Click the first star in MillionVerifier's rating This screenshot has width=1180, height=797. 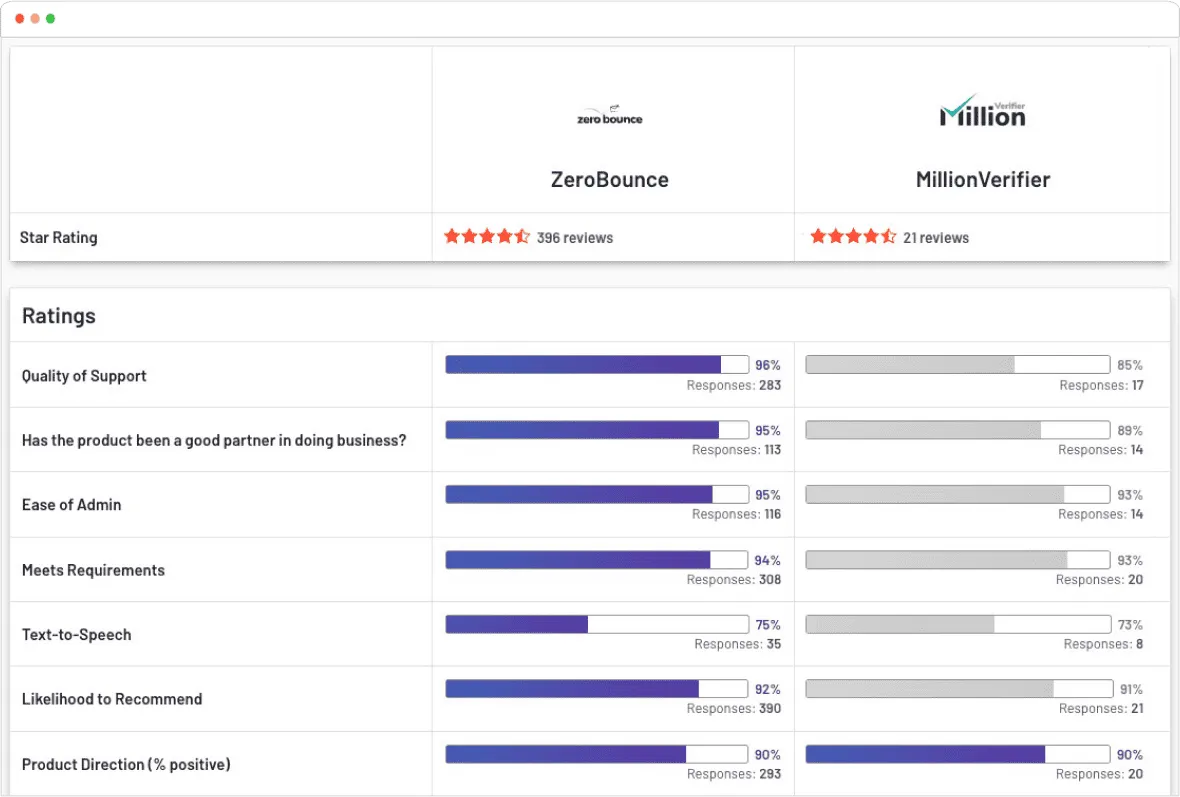click(x=820, y=236)
